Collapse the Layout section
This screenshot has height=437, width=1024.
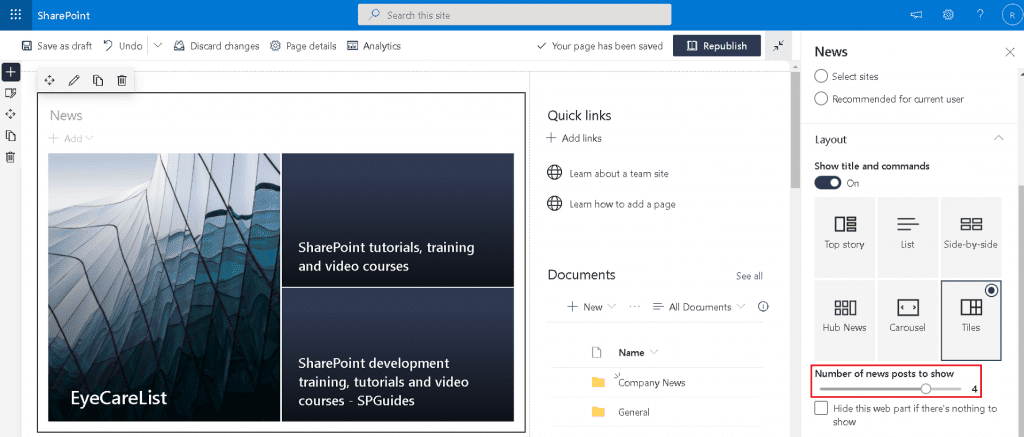998,138
